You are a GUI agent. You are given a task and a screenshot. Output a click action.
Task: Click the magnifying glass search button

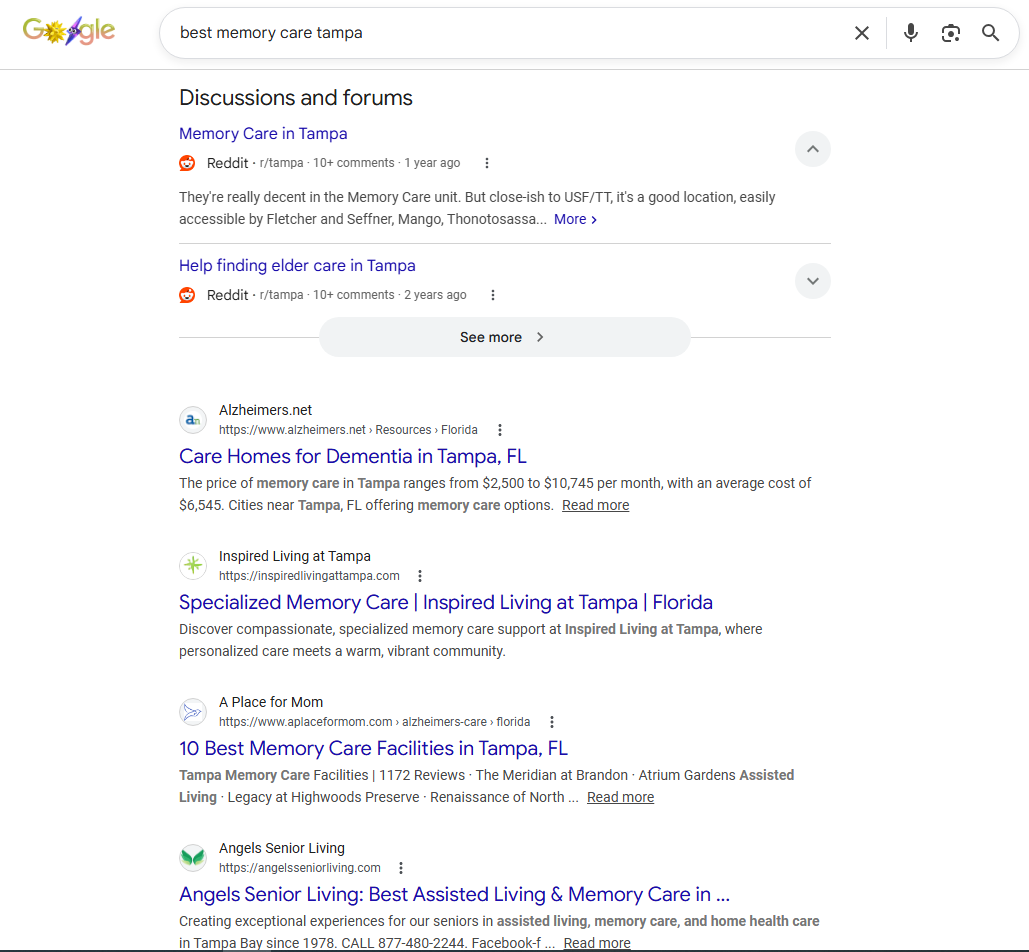pos(990,33)
